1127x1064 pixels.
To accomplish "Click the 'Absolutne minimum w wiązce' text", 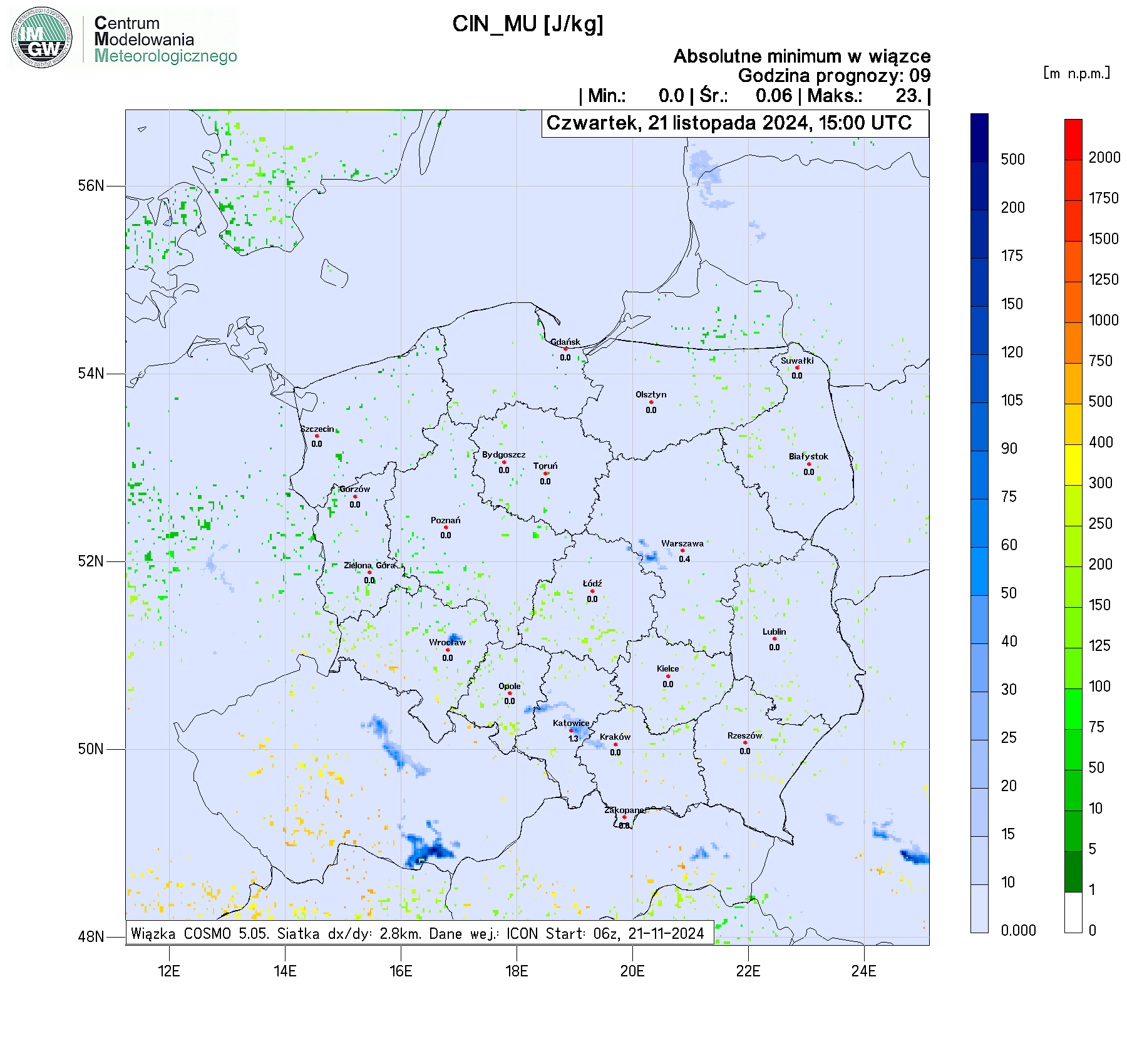I will point(802,56).
